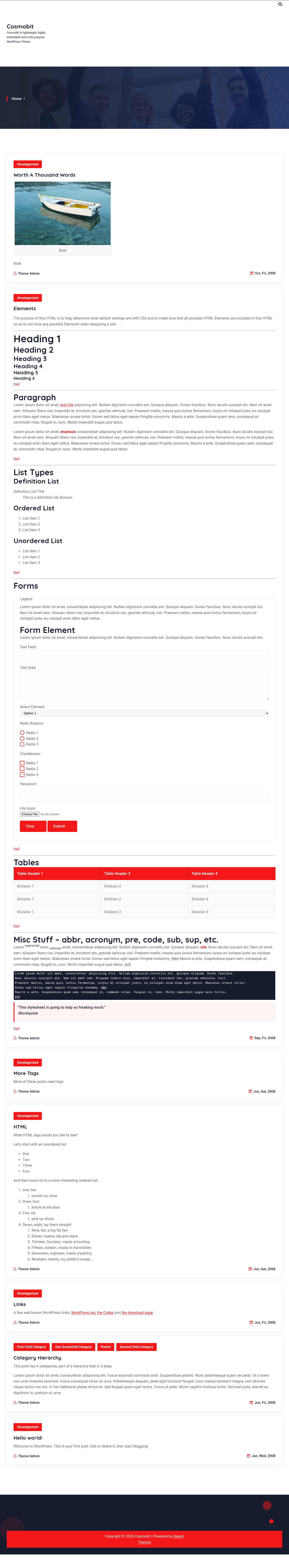289x1568 pixels.
Task: Select the Radio 3 radio button
Action: [22, 744]
